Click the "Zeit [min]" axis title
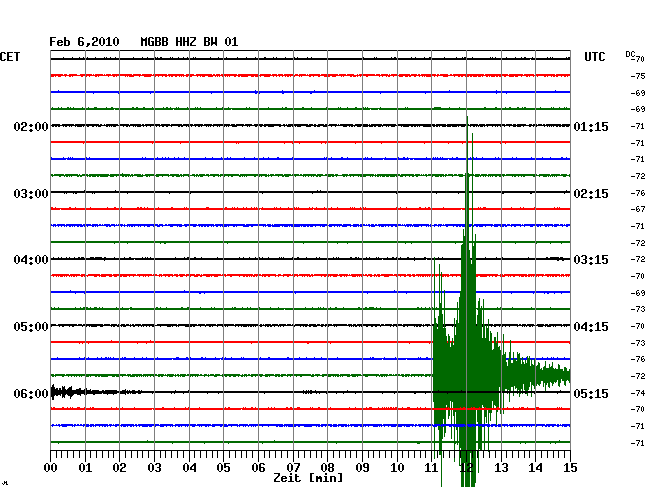 click(308, 478)
